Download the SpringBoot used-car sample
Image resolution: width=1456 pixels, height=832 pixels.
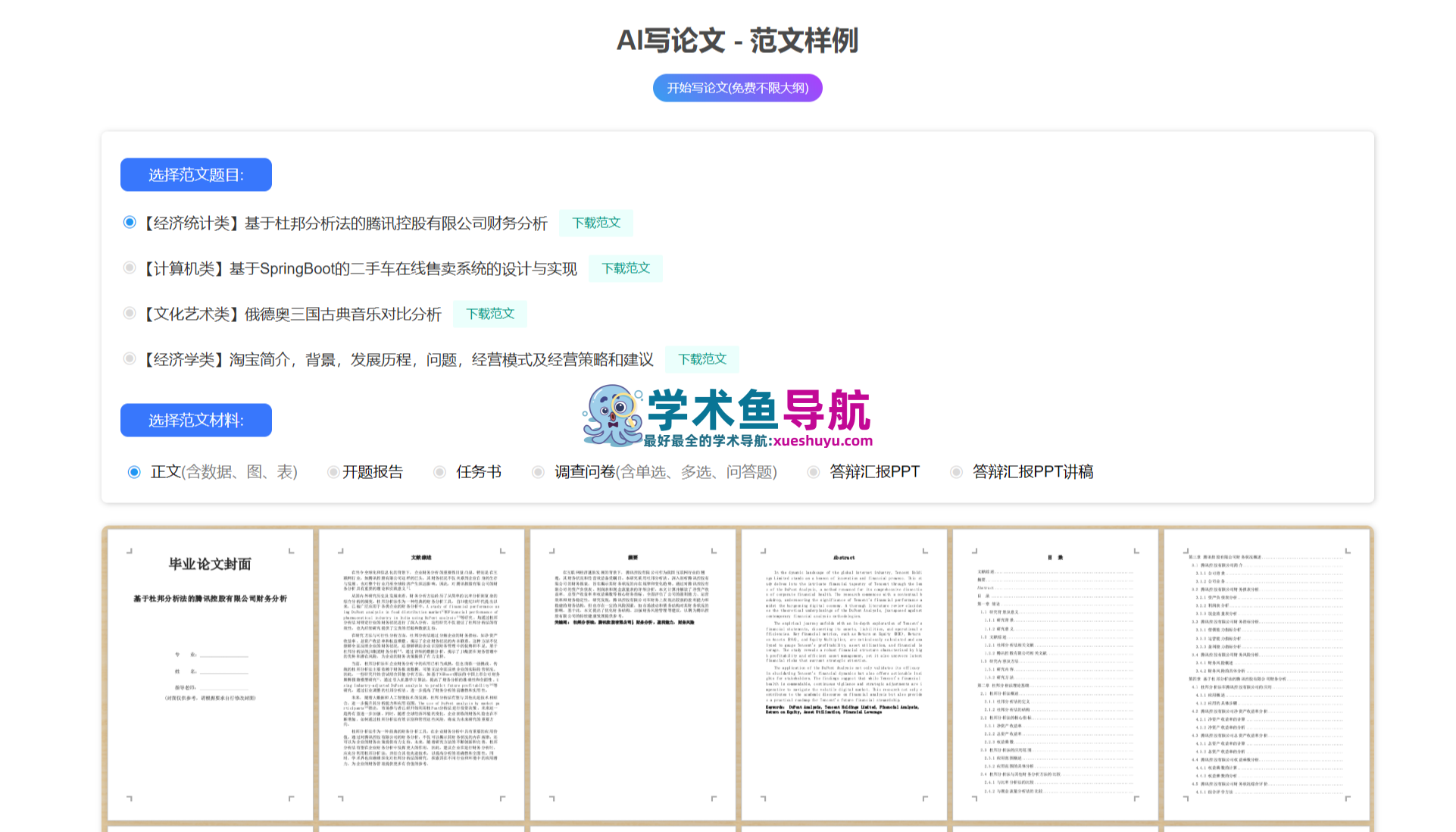coord(626,268)
